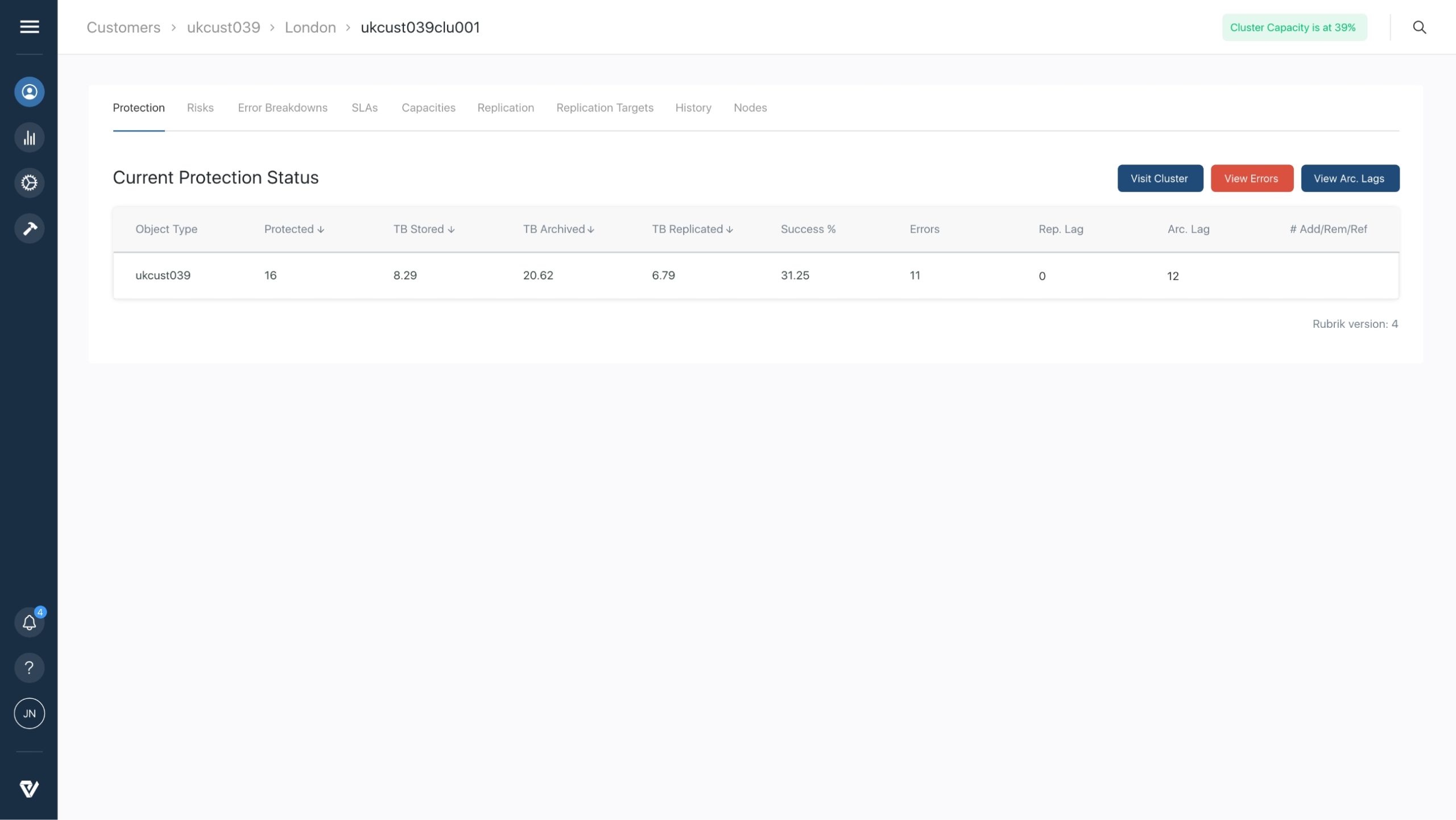1456x820 pixels.
Task: Switch to the Capacities tab
Action: pos(428,108)
